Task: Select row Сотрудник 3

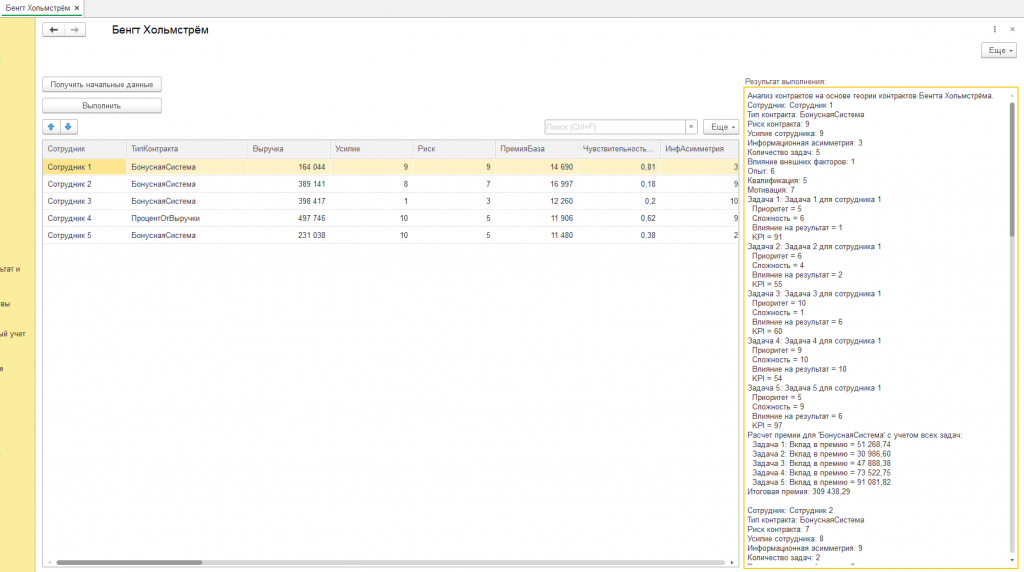Action: [391, 201]
